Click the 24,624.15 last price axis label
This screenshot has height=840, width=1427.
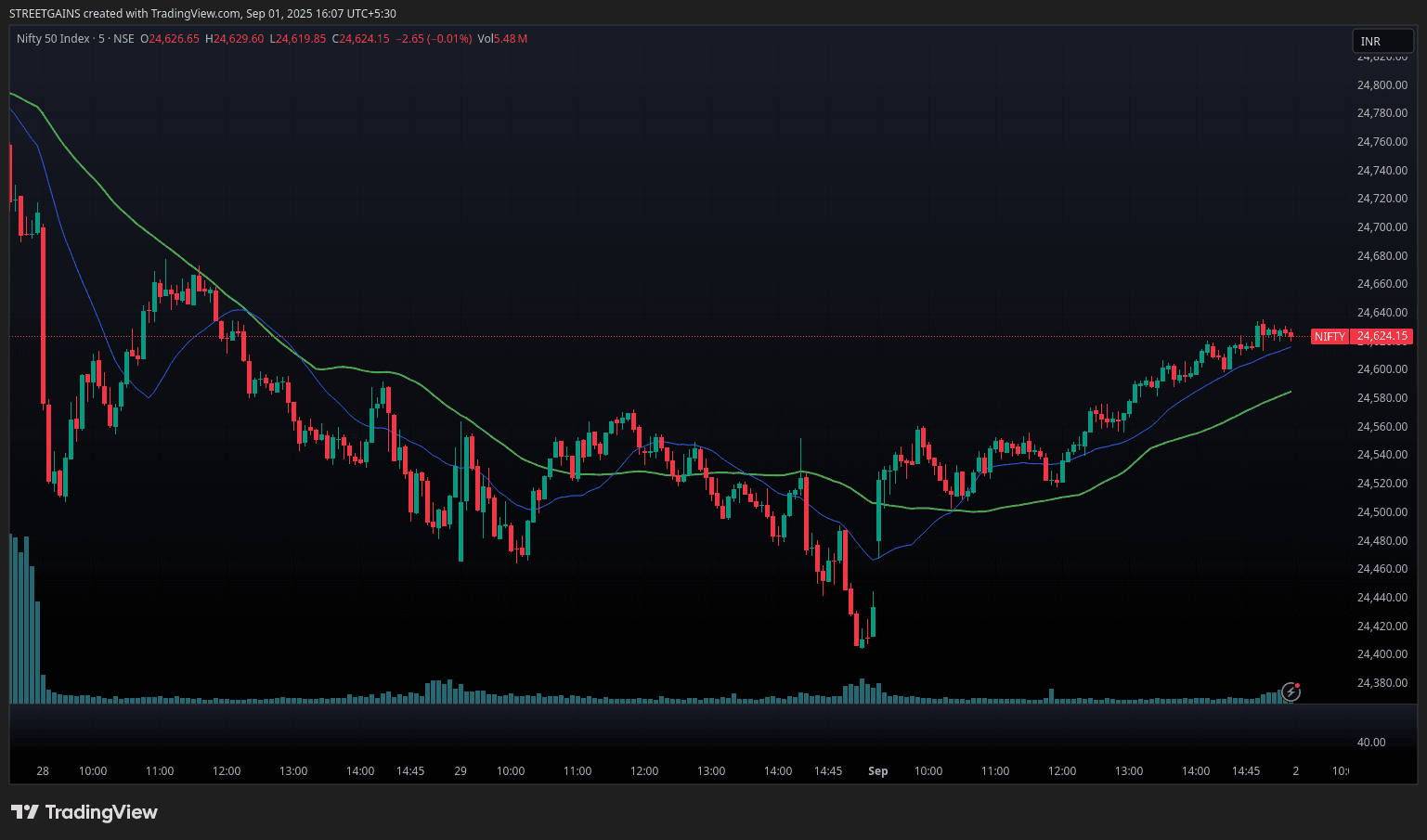[1382, 337]
